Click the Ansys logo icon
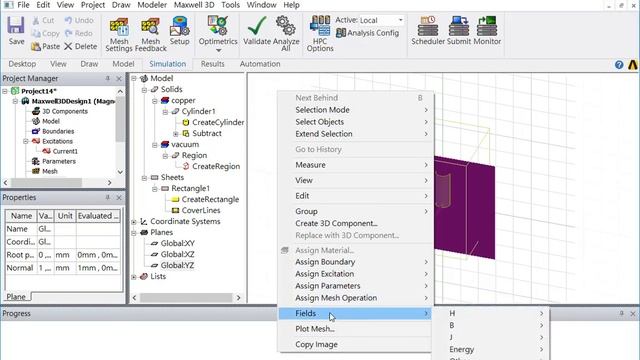640x360 pixels. [x=633, y=64]
